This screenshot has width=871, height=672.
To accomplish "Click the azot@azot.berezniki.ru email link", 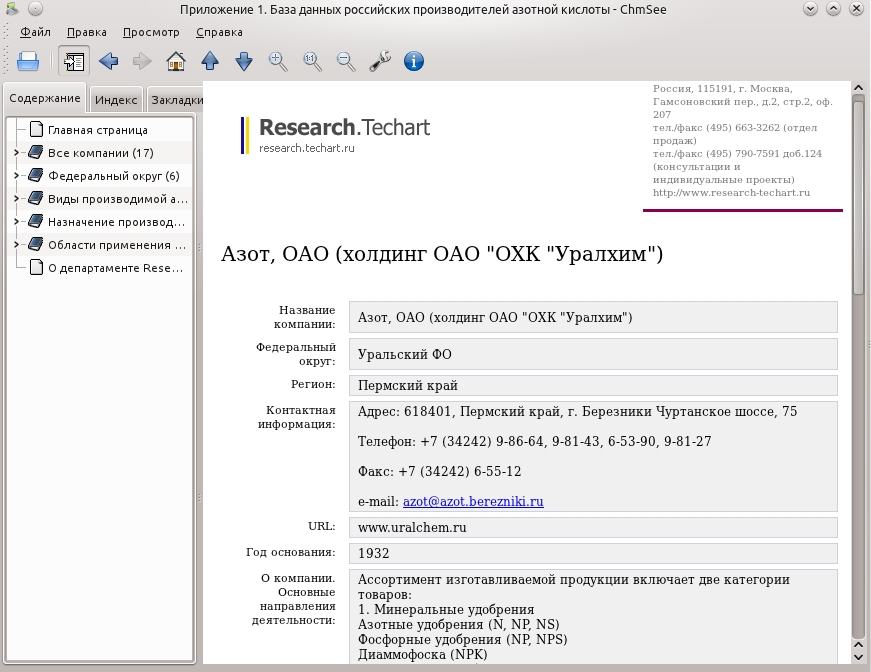I will [x=473, y=502].
